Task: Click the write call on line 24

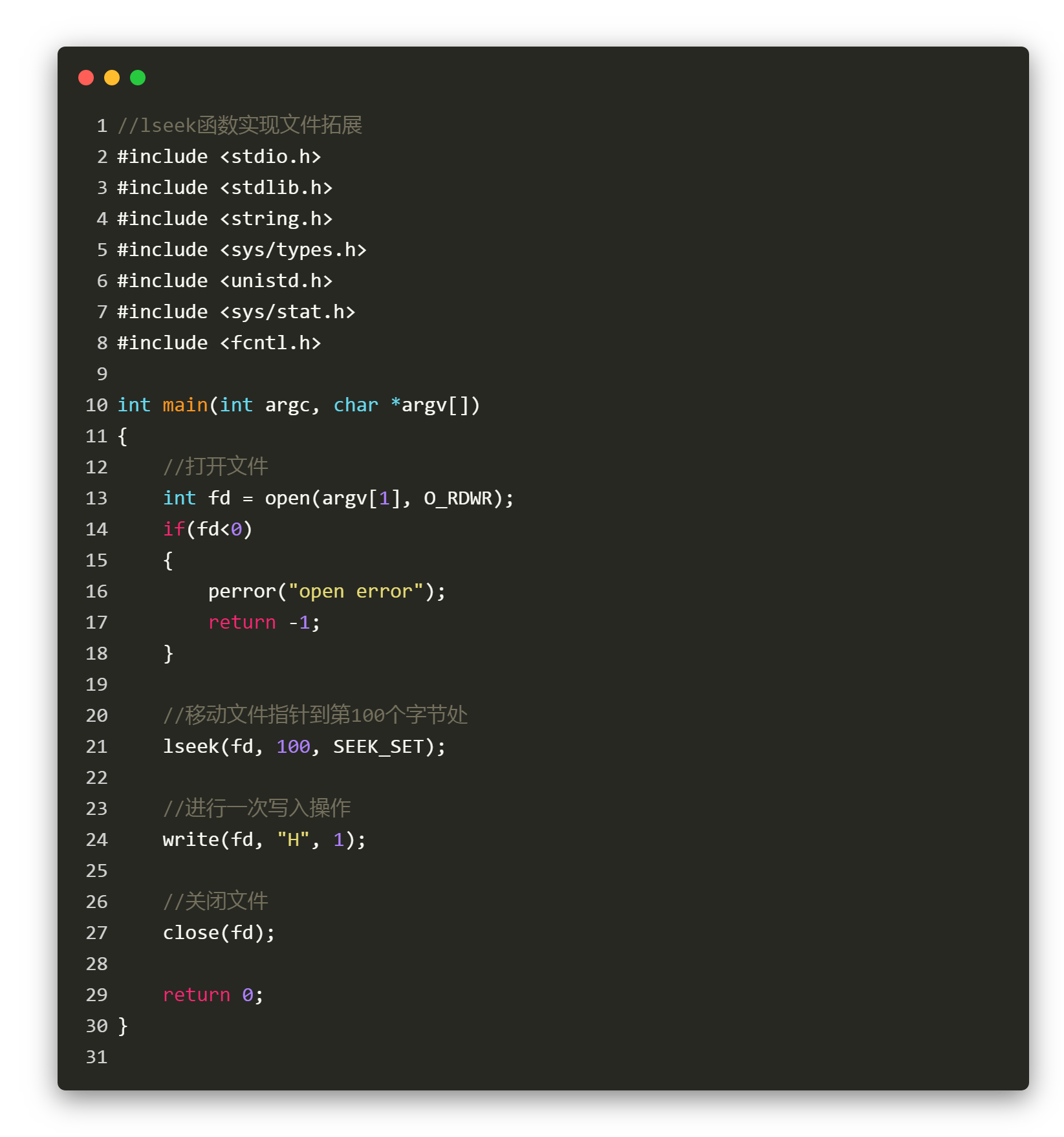Action: (x=194, y=839)
